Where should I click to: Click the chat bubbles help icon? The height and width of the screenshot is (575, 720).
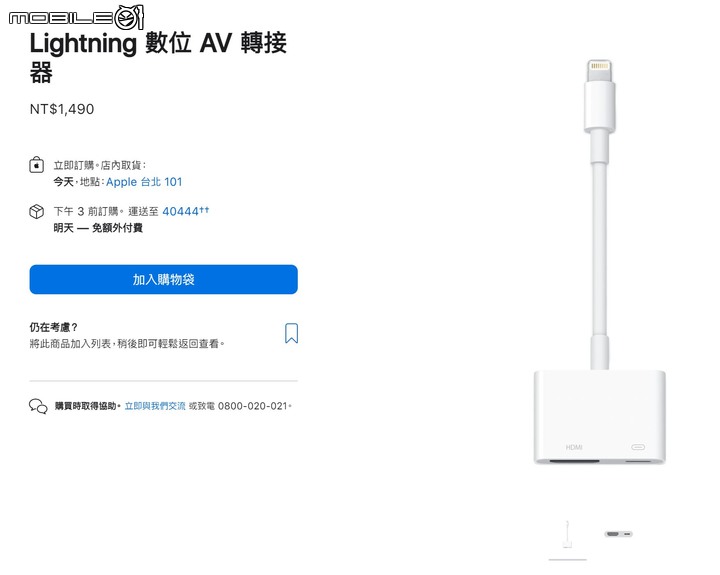tap(38, 406)
